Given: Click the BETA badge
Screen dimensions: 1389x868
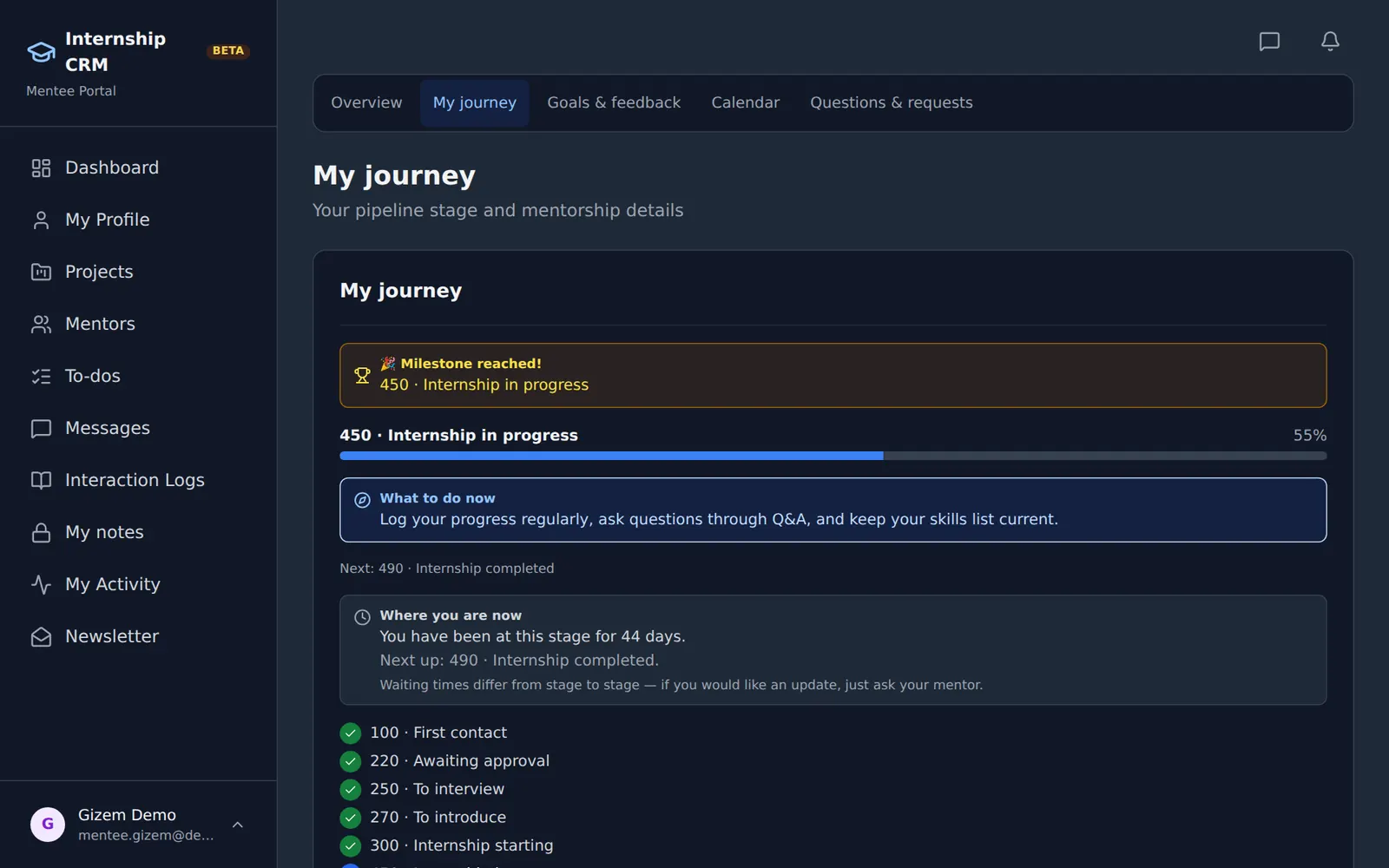Looking at the screenshot, I should (x=228, y=51).
